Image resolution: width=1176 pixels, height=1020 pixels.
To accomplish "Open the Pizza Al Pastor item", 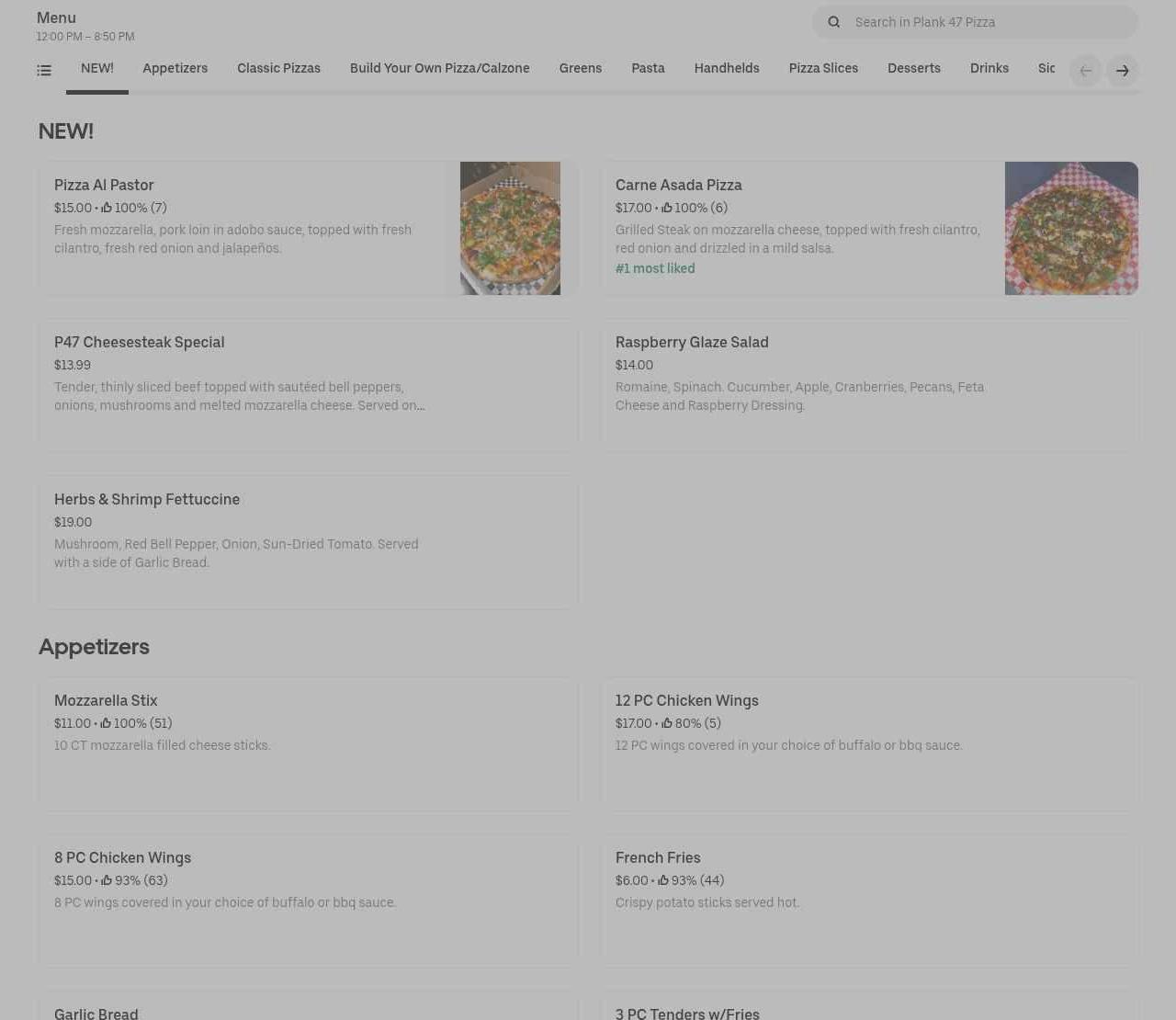I will coord(308,228).
